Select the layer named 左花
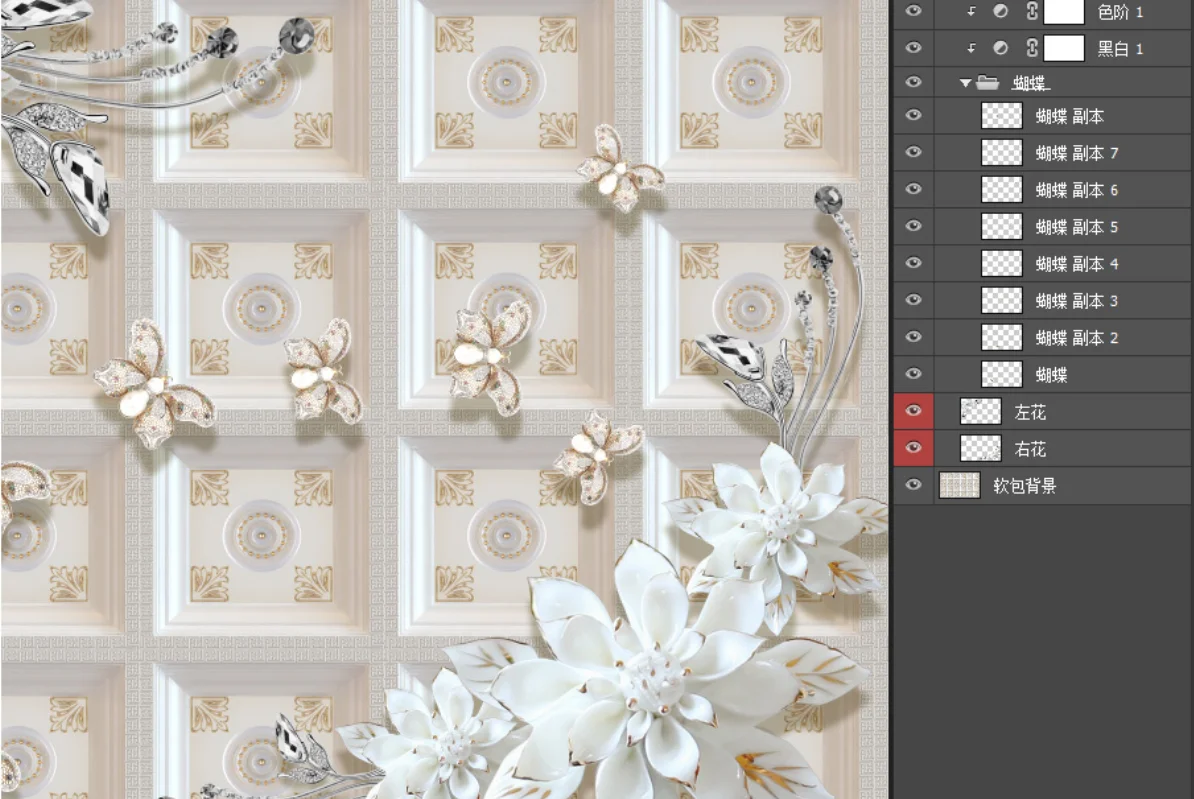Screen dimensions: 1194x799 (1030, 412)
